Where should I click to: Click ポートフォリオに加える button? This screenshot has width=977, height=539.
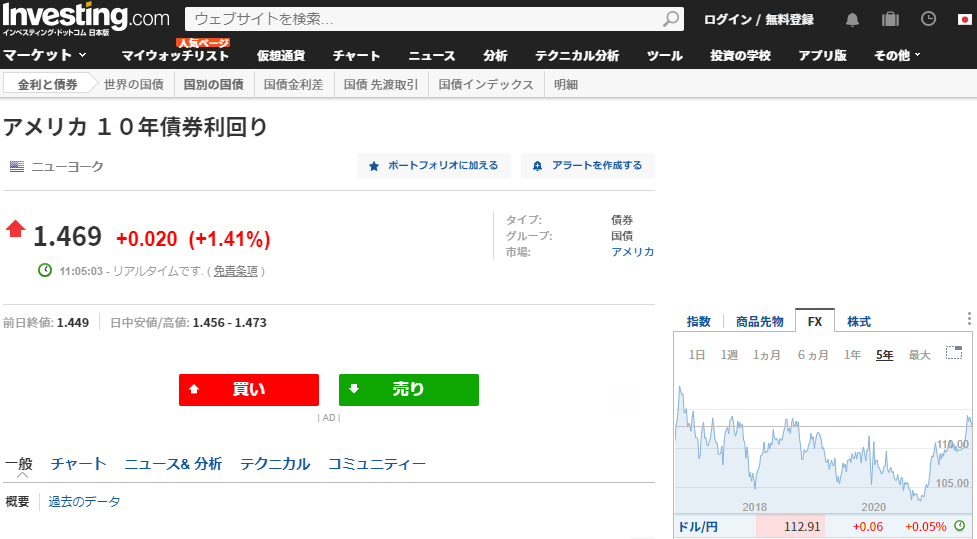pyautogui.click(x=434, y=166)
